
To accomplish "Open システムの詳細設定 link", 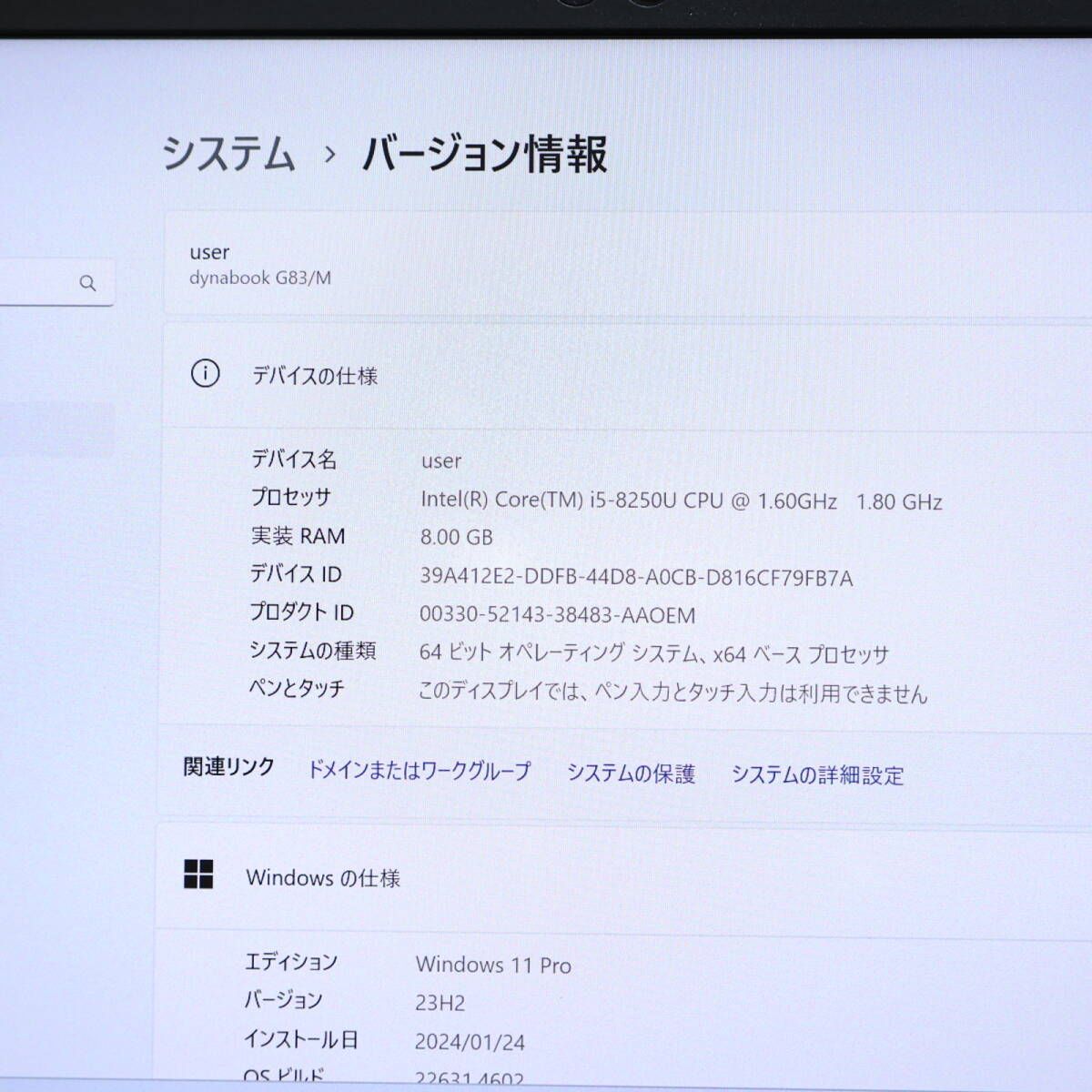I will (x=818, y=775).
